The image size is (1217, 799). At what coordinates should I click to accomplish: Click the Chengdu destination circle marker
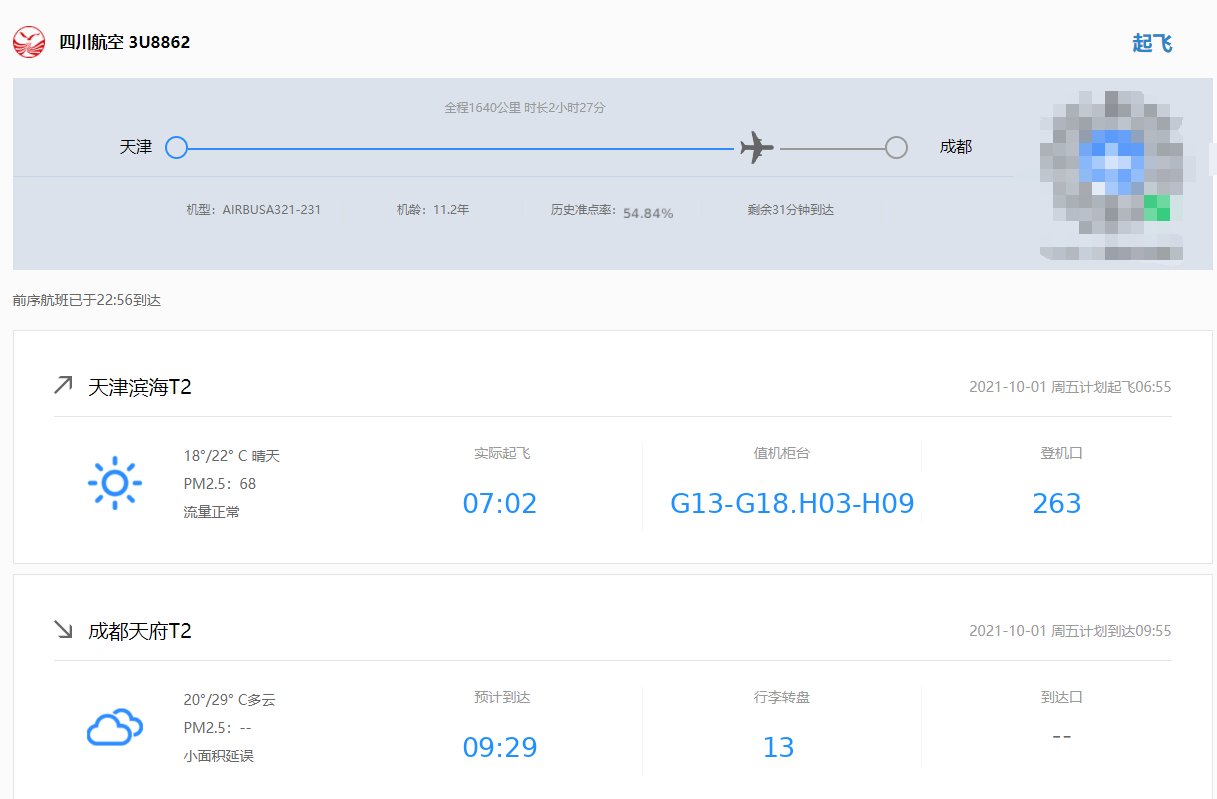click(896, 148)
